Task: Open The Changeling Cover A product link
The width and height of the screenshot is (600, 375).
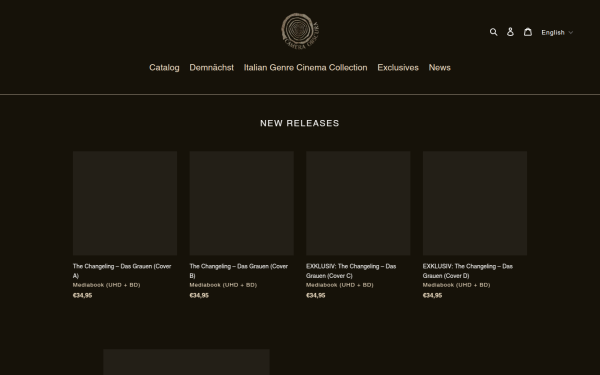Action: pos(122,271)
